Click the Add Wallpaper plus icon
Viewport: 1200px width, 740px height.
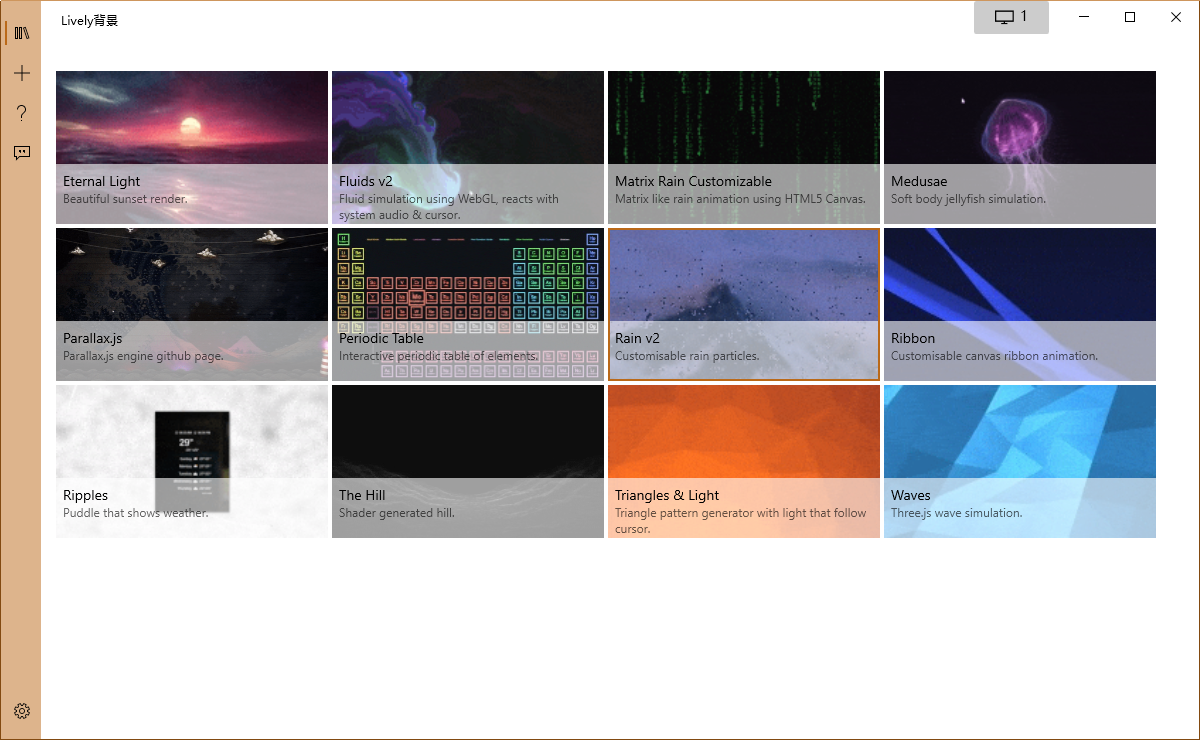click(x=22, y=73)
